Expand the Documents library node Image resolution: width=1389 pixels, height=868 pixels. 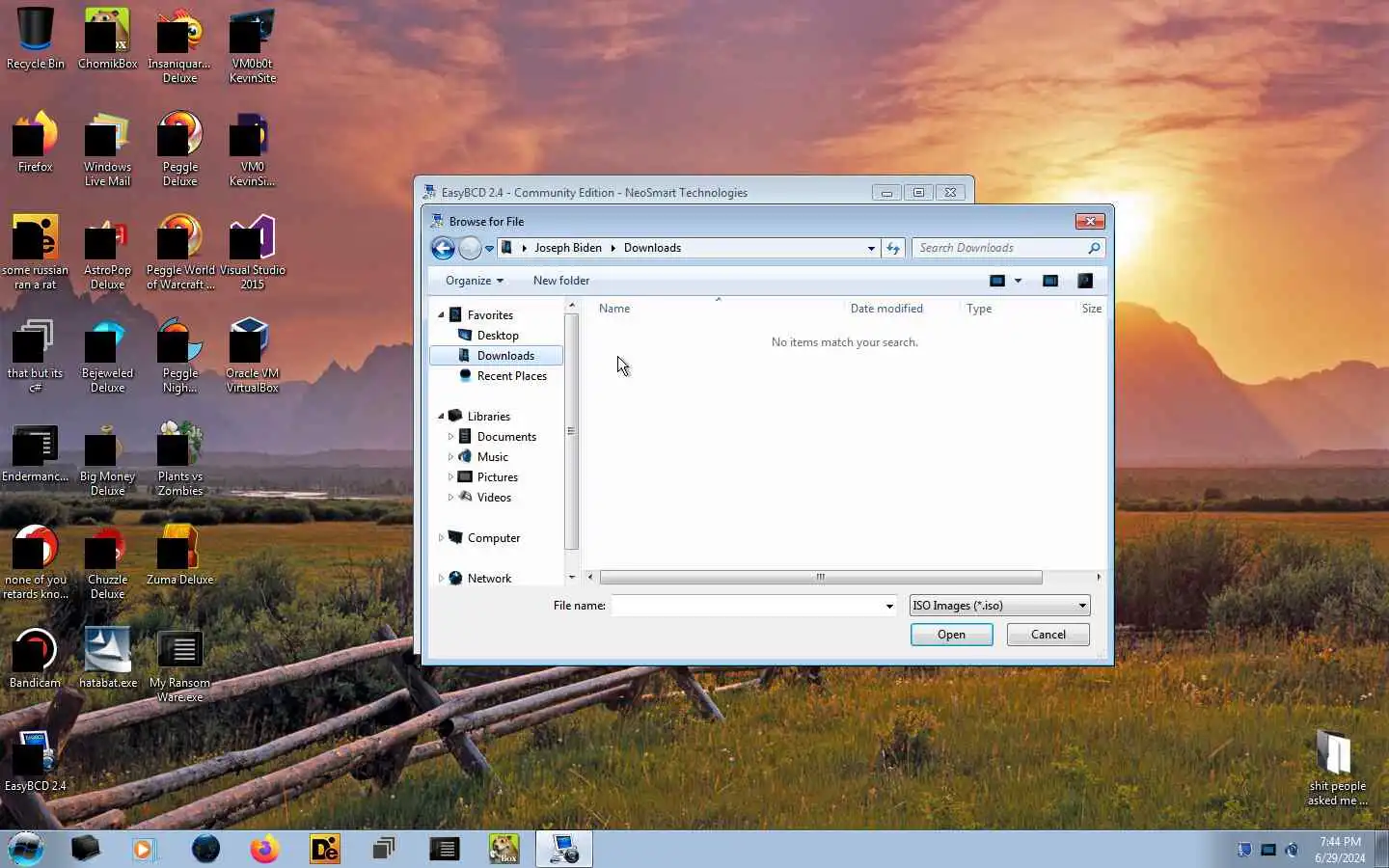click(450, 437)
